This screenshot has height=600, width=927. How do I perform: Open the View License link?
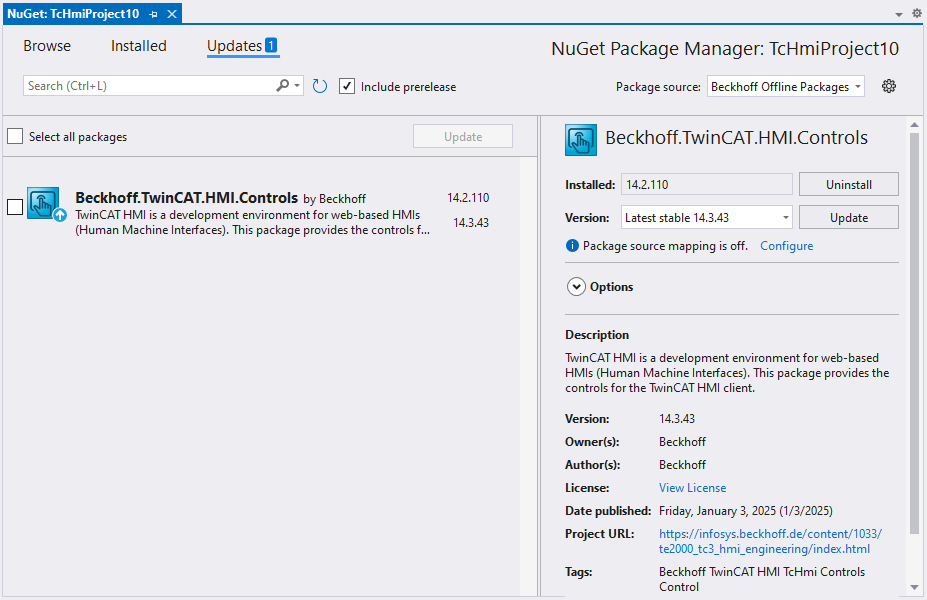point(692,488)
